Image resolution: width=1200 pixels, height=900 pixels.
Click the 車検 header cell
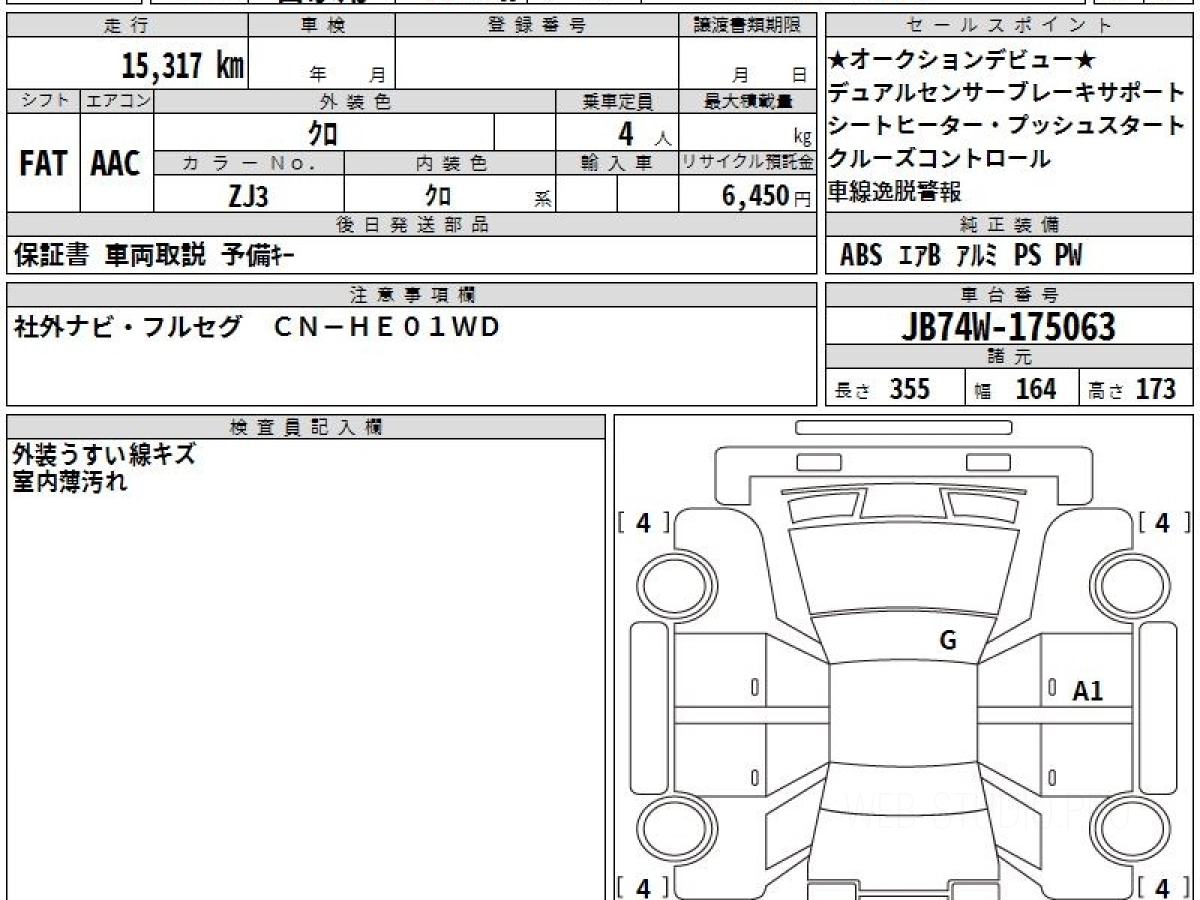pyautogui.click(x=322, y=26)
